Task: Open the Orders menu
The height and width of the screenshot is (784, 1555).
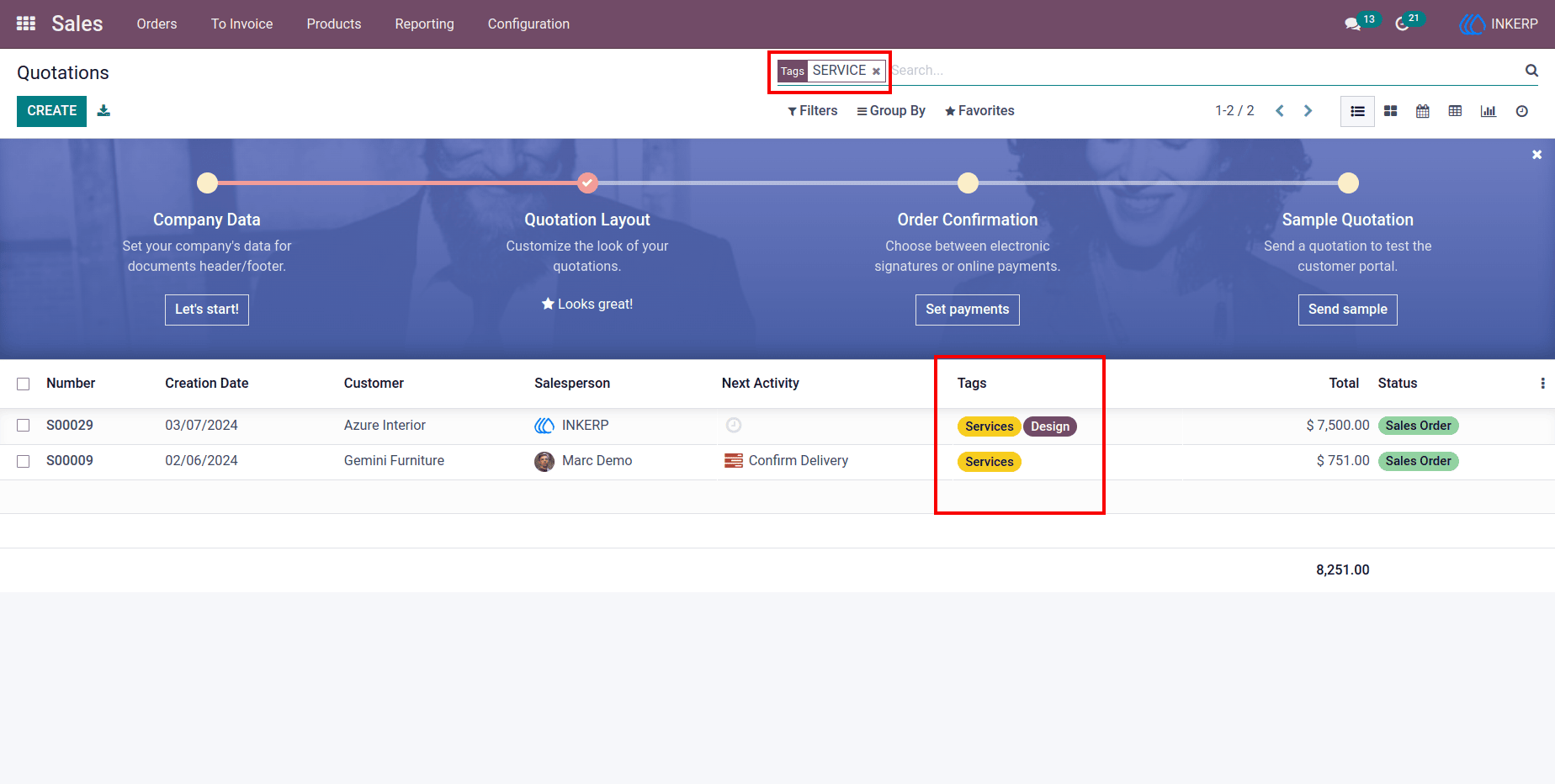Action: click(x=157, y=24)
